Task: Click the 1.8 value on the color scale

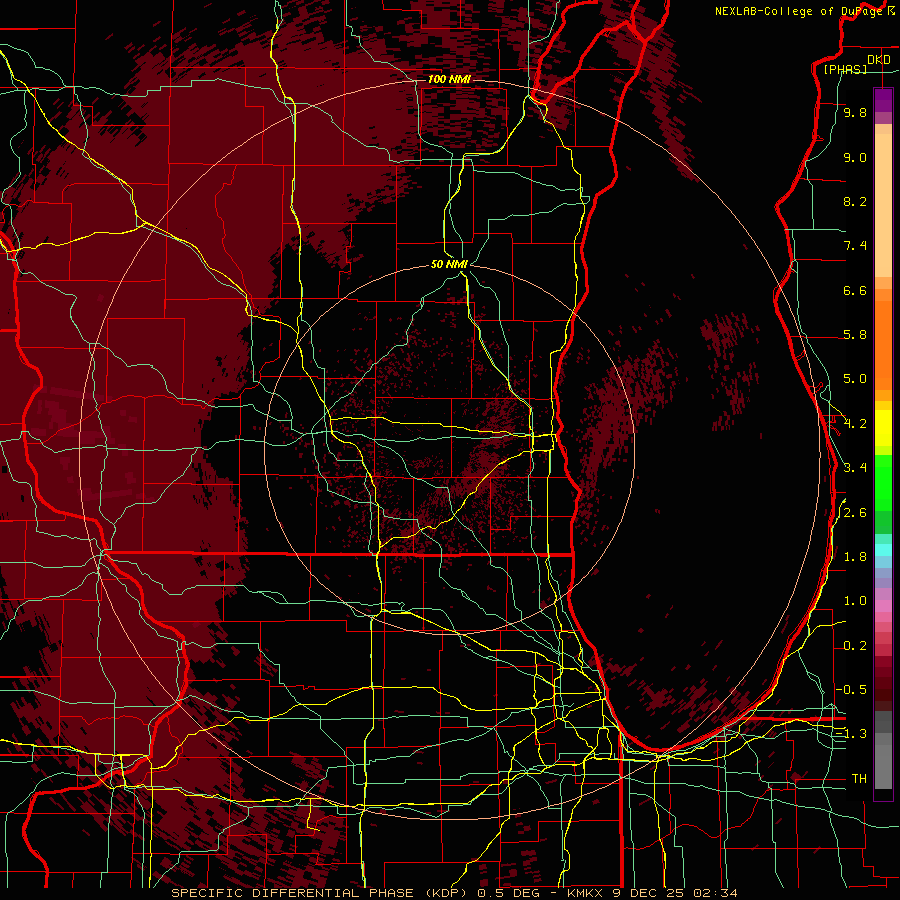Action: (x=855, y=557)
